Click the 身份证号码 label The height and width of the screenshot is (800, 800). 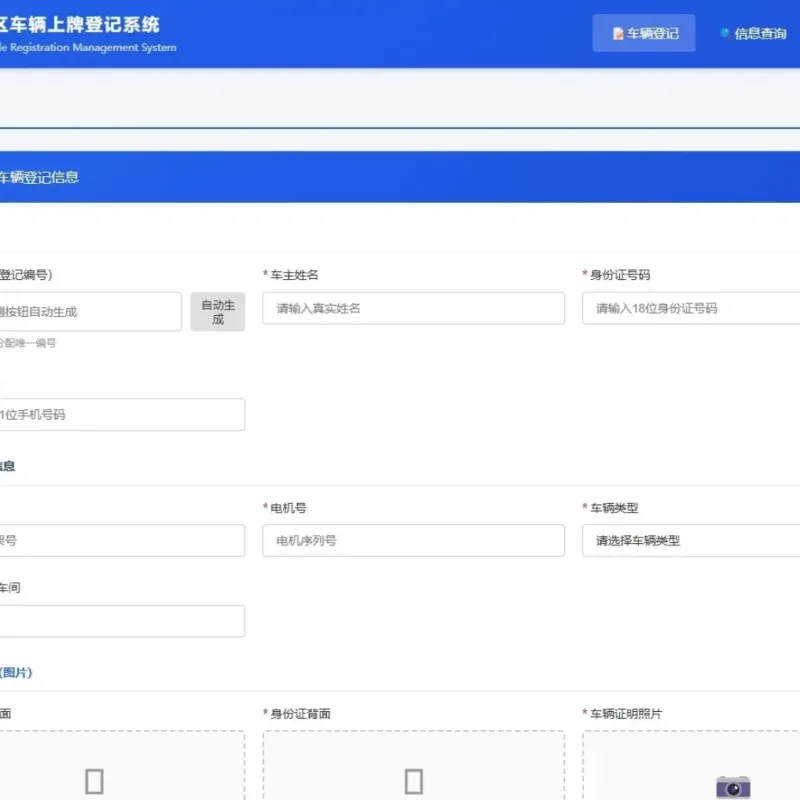tap(620, 275)
